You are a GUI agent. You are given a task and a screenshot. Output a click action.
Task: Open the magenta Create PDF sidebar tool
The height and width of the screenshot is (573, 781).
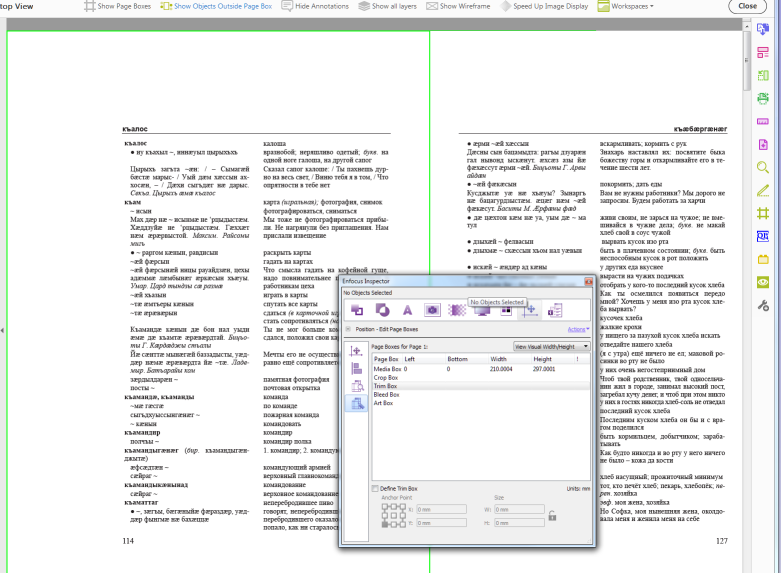[763, 144]
